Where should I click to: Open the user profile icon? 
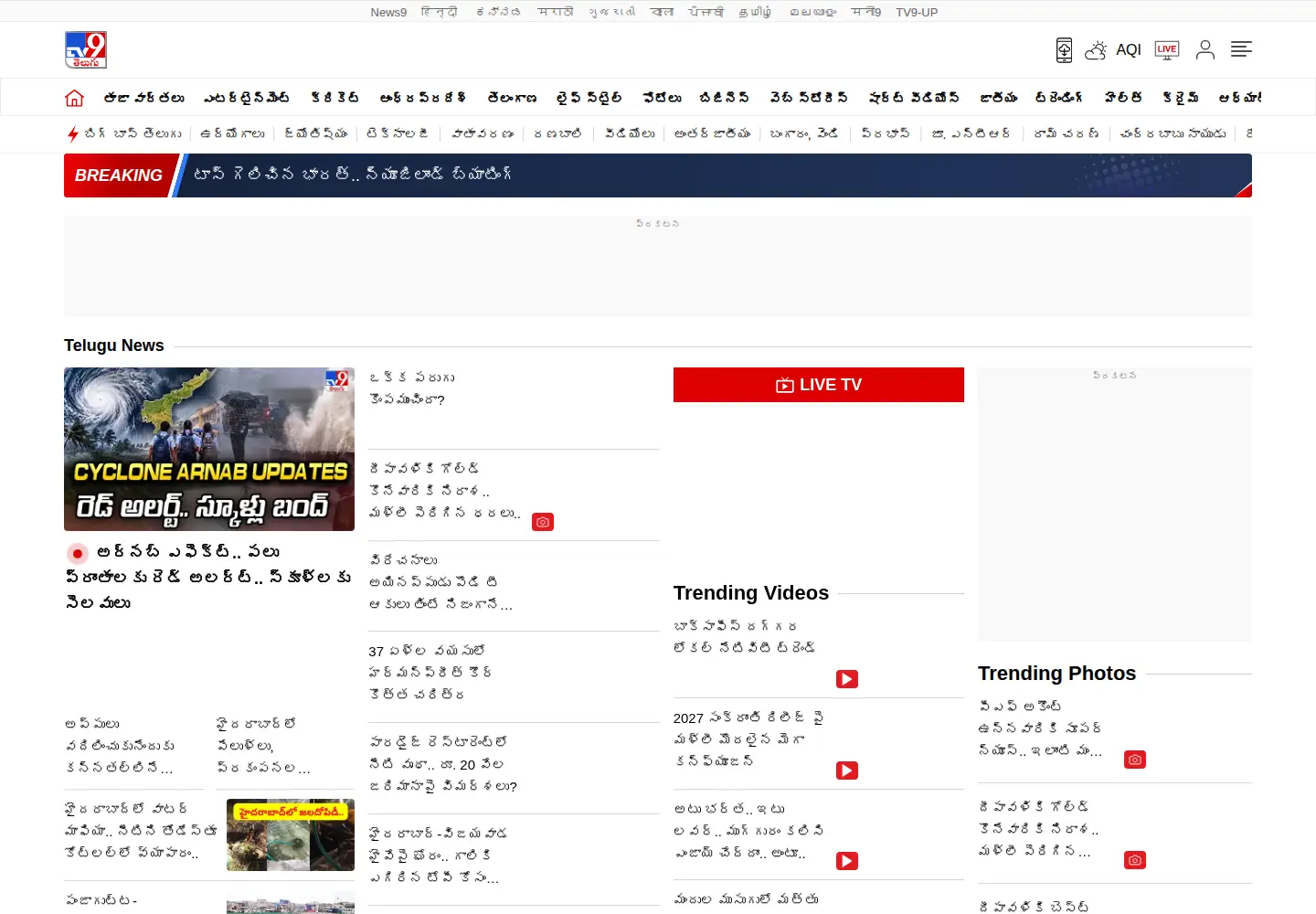click(x=1205, y=50)
